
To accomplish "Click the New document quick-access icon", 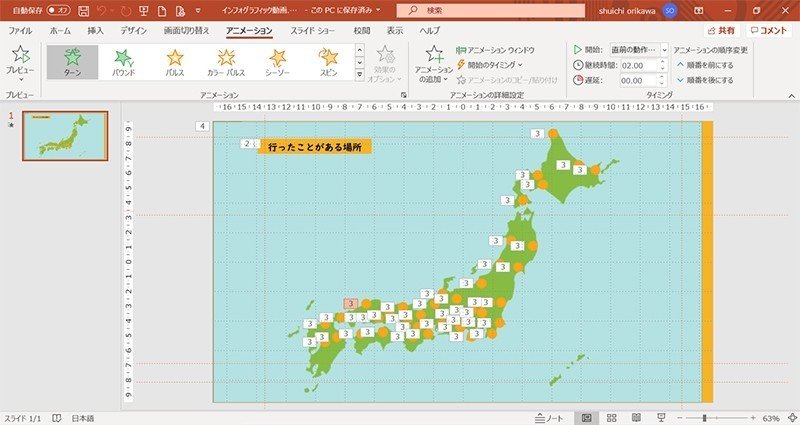I will click(x=162, y=10).
